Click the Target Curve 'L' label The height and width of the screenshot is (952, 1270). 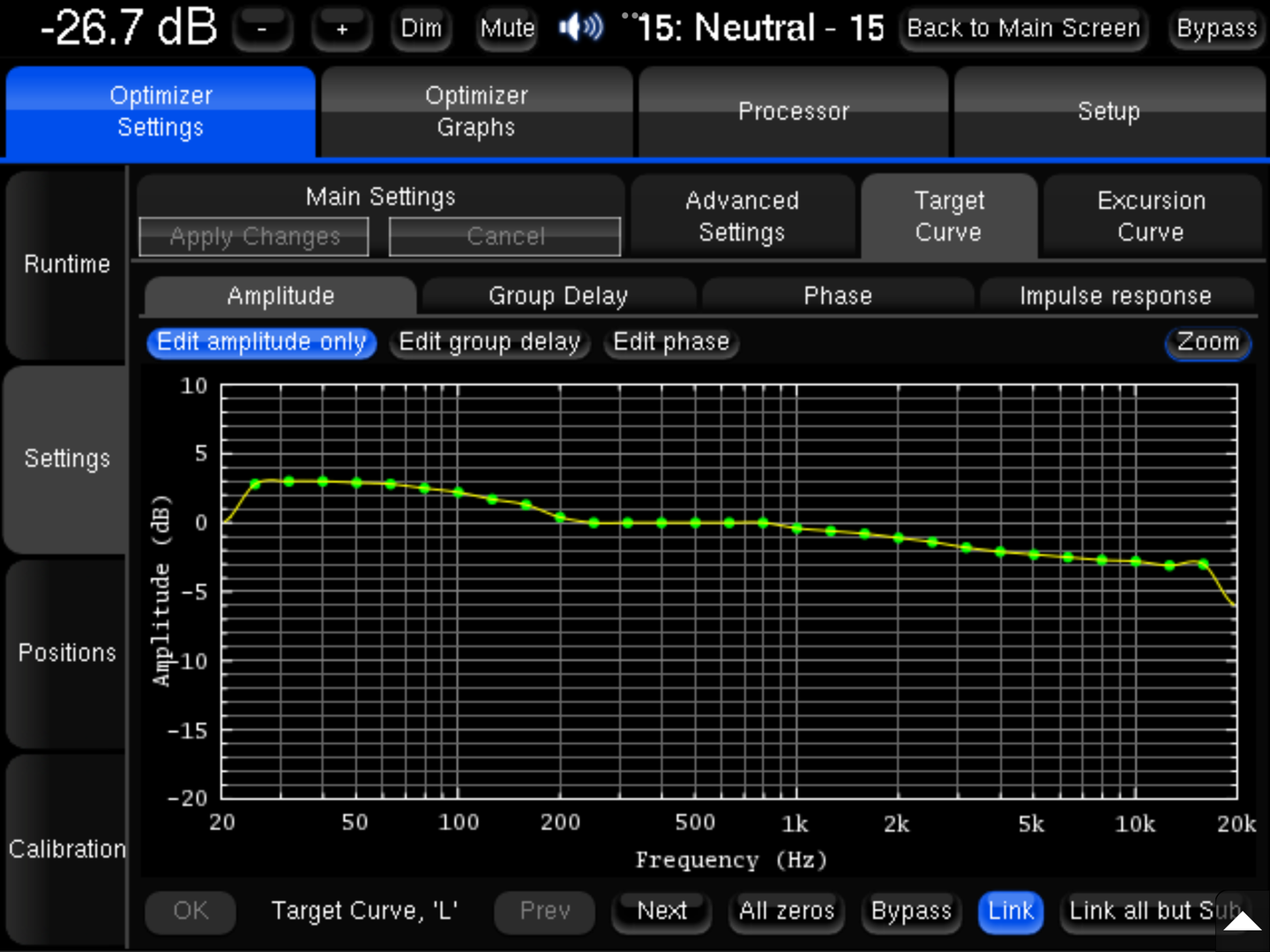tap(364, 911)
